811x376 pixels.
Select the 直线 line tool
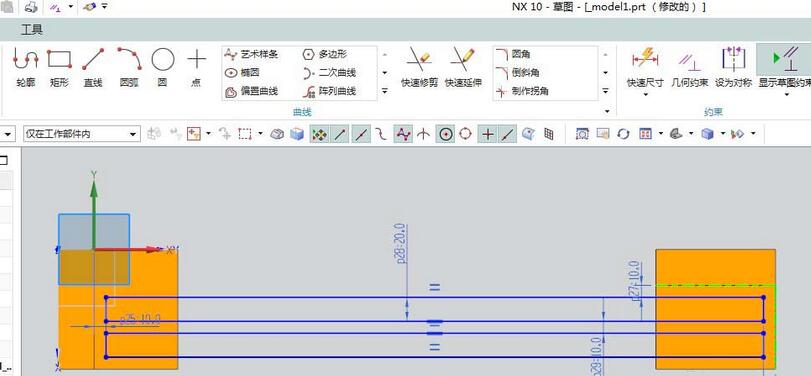coord(93,67)
